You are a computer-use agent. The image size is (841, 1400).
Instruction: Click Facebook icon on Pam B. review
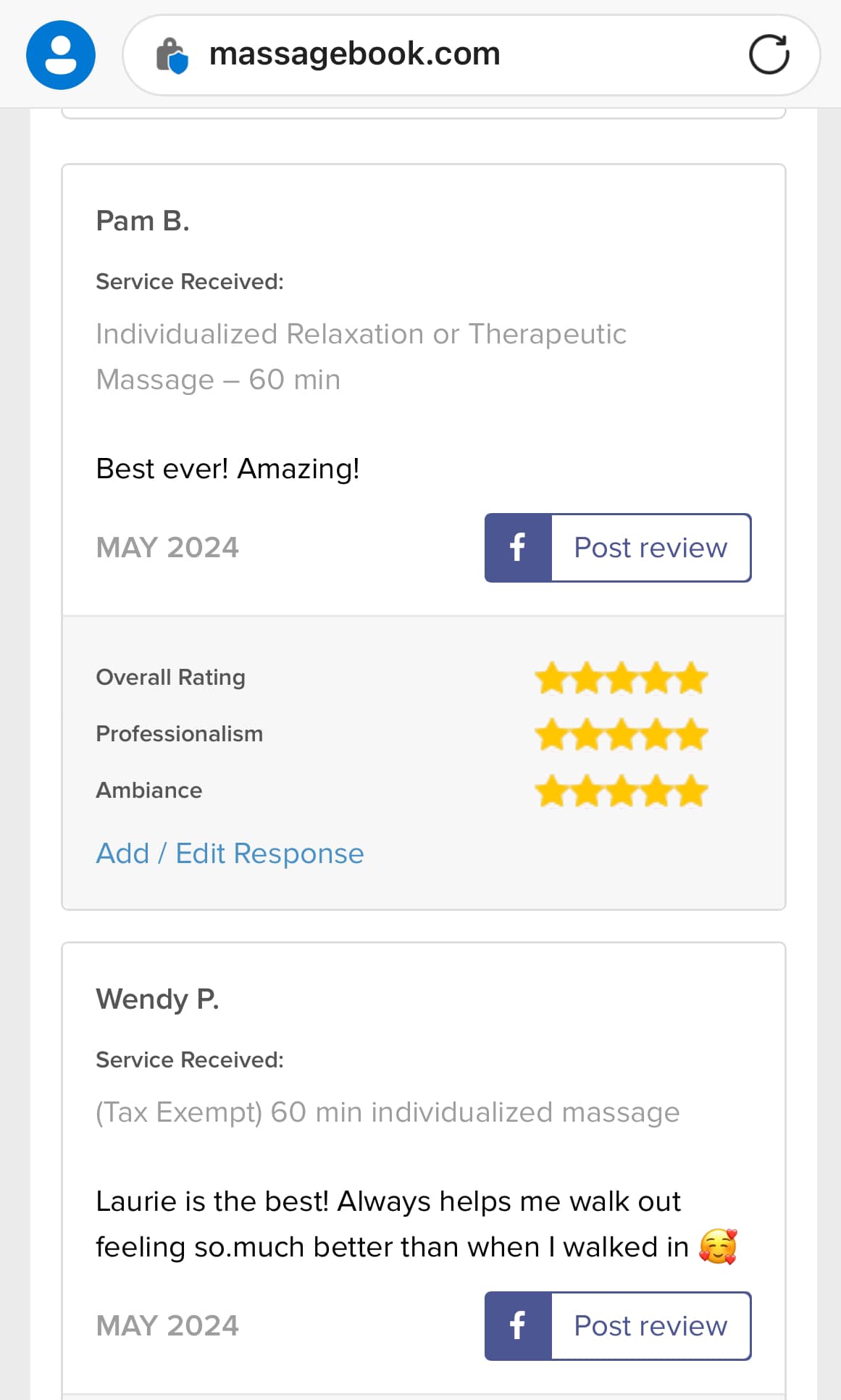[518, 548]
